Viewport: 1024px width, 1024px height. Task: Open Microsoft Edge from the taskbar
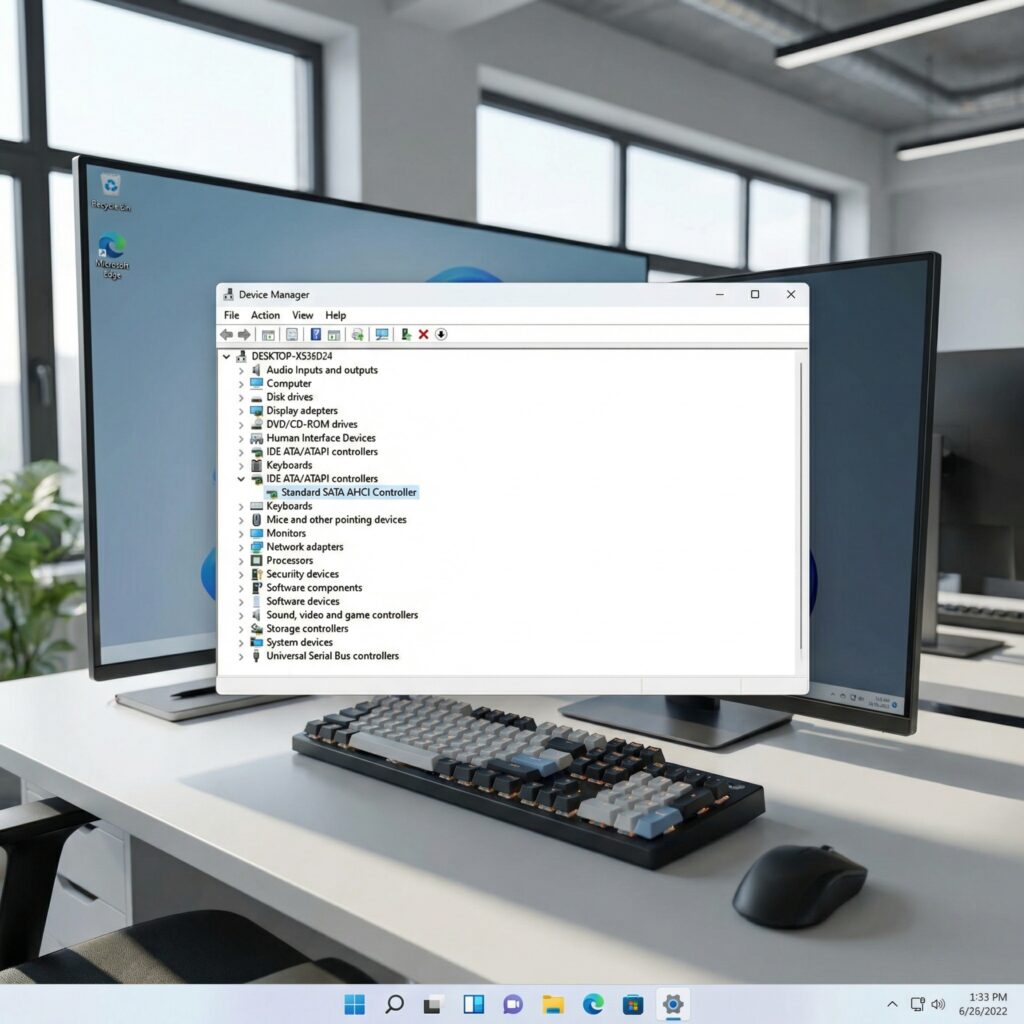(593, 1004)
